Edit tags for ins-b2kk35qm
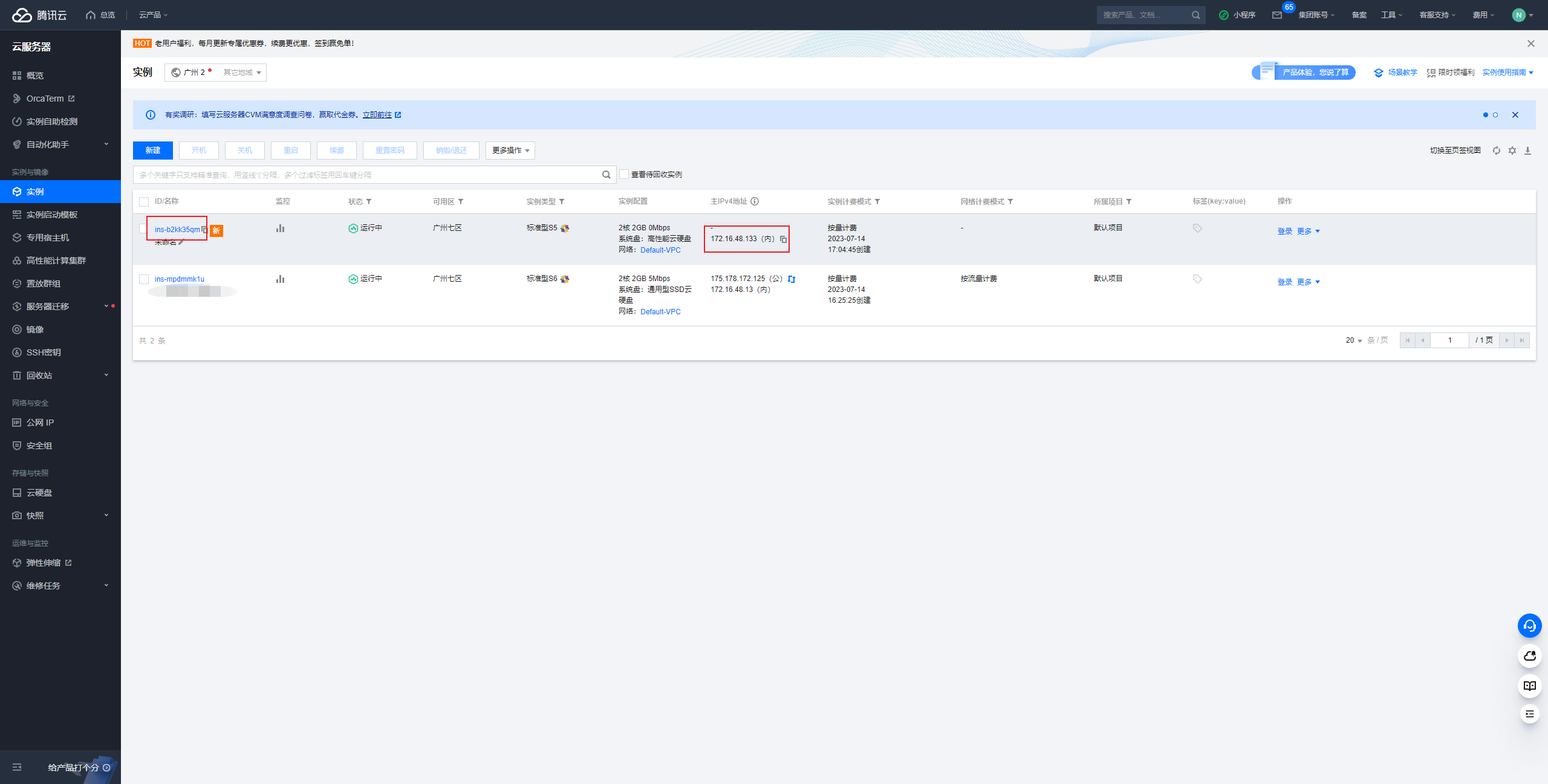 [x=1197, y=228]
